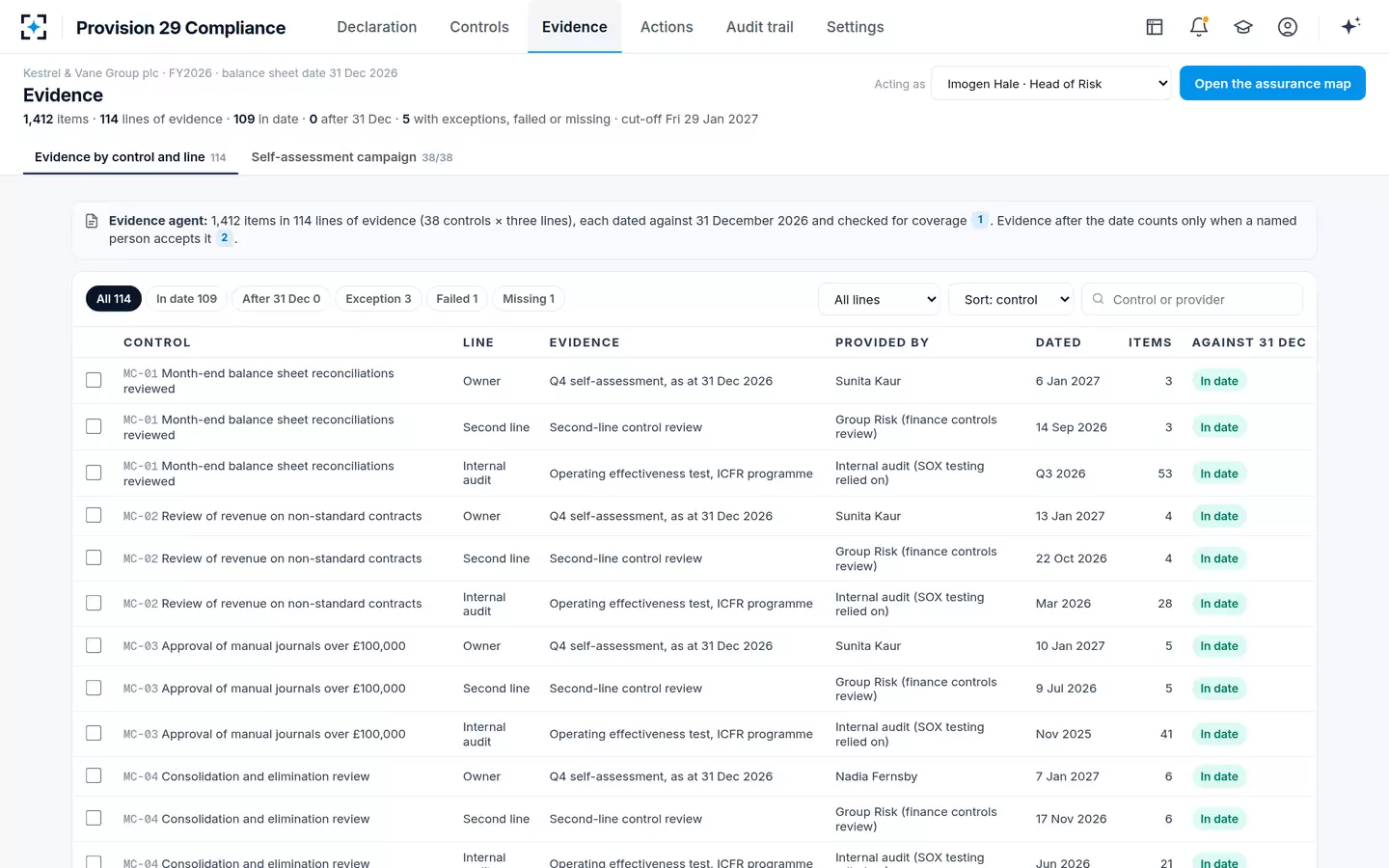Image resolution: width=1389 pixels, height=868 pixels.
Task: Click the DATED column header
Action: pyautogui.click(x=1058, y=342)
